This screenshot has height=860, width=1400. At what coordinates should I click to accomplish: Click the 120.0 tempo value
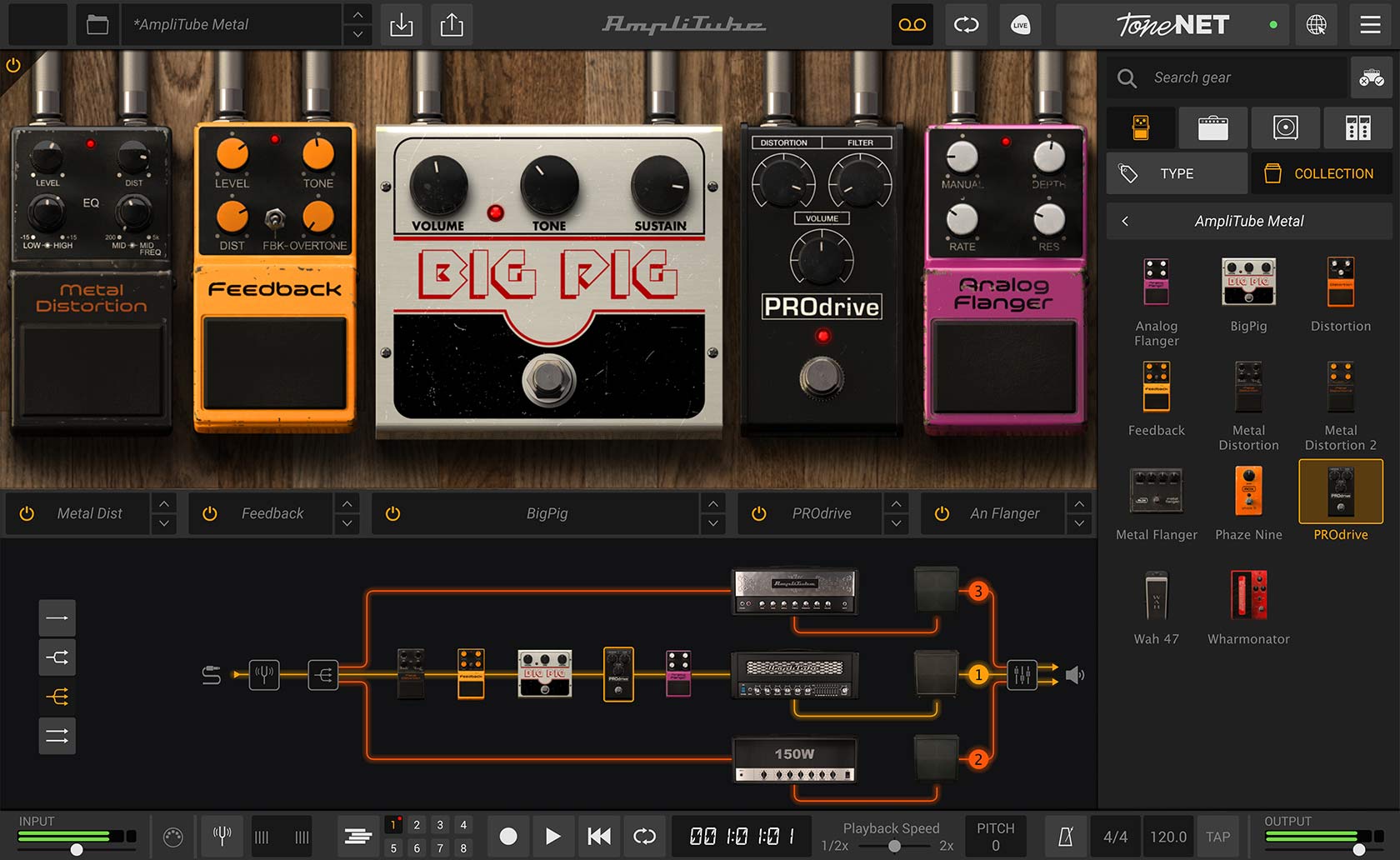pos(1168,837)
